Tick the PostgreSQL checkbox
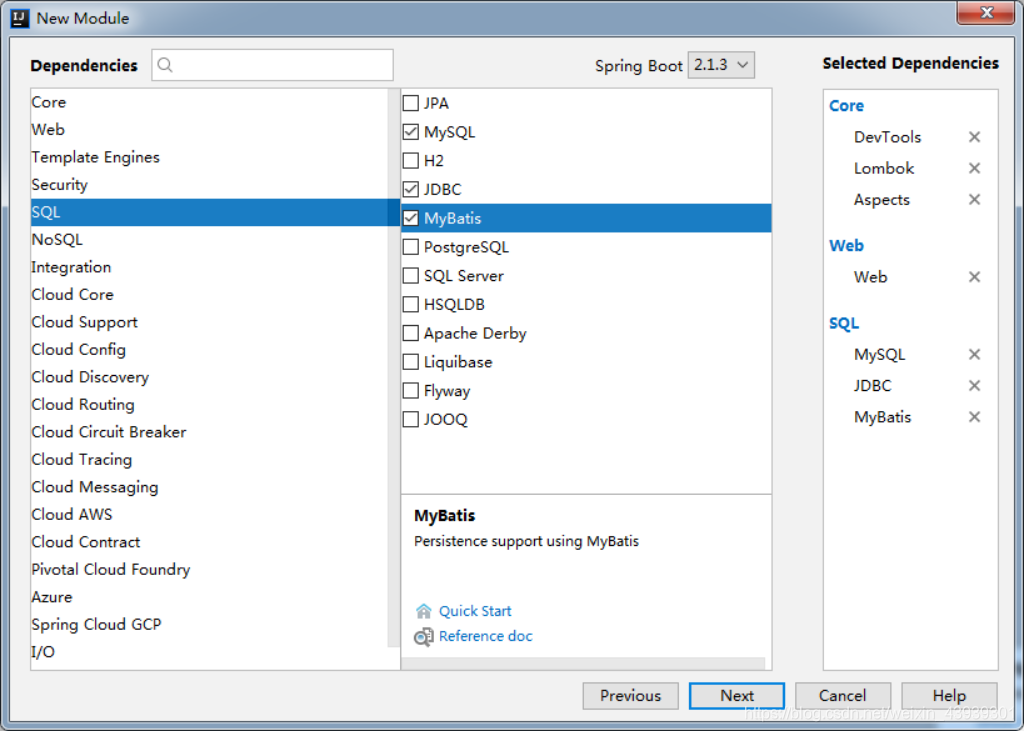This screenshot has width=1024, height=732. tap(411, 247)
